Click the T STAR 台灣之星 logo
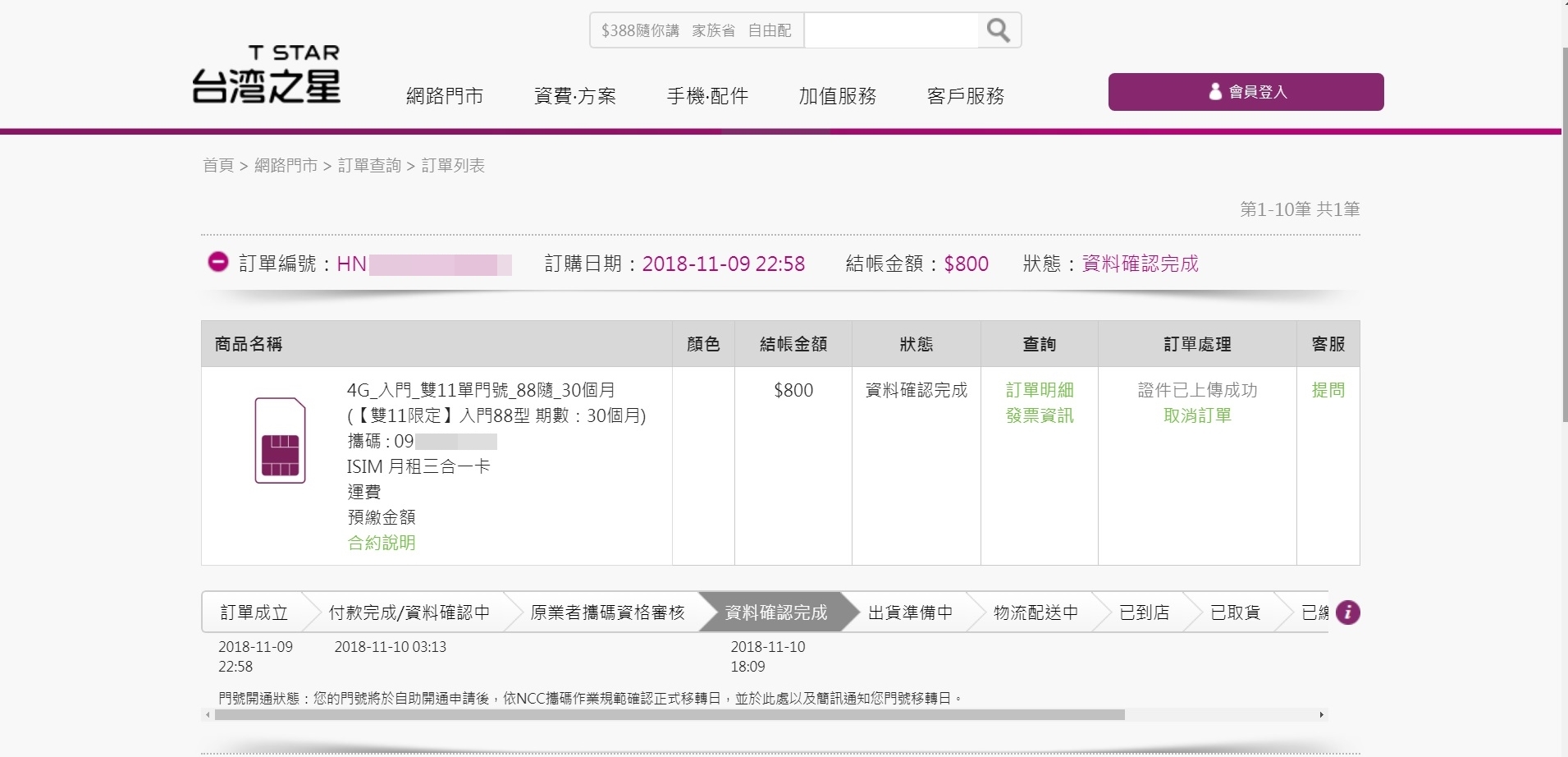The height and width of the screenshot is (757, 1568). 266,74
